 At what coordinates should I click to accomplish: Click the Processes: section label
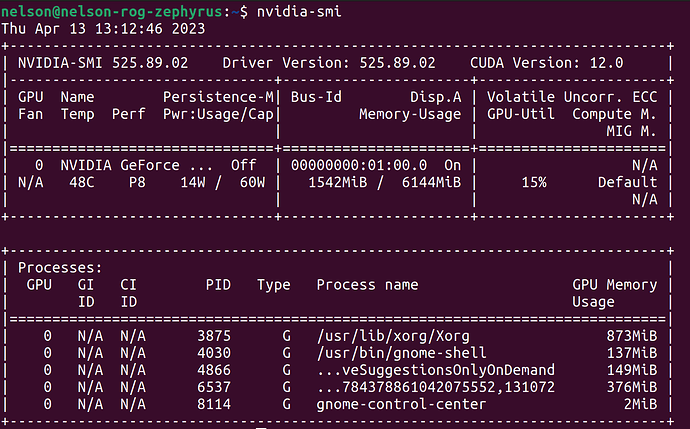coord(60,268)
